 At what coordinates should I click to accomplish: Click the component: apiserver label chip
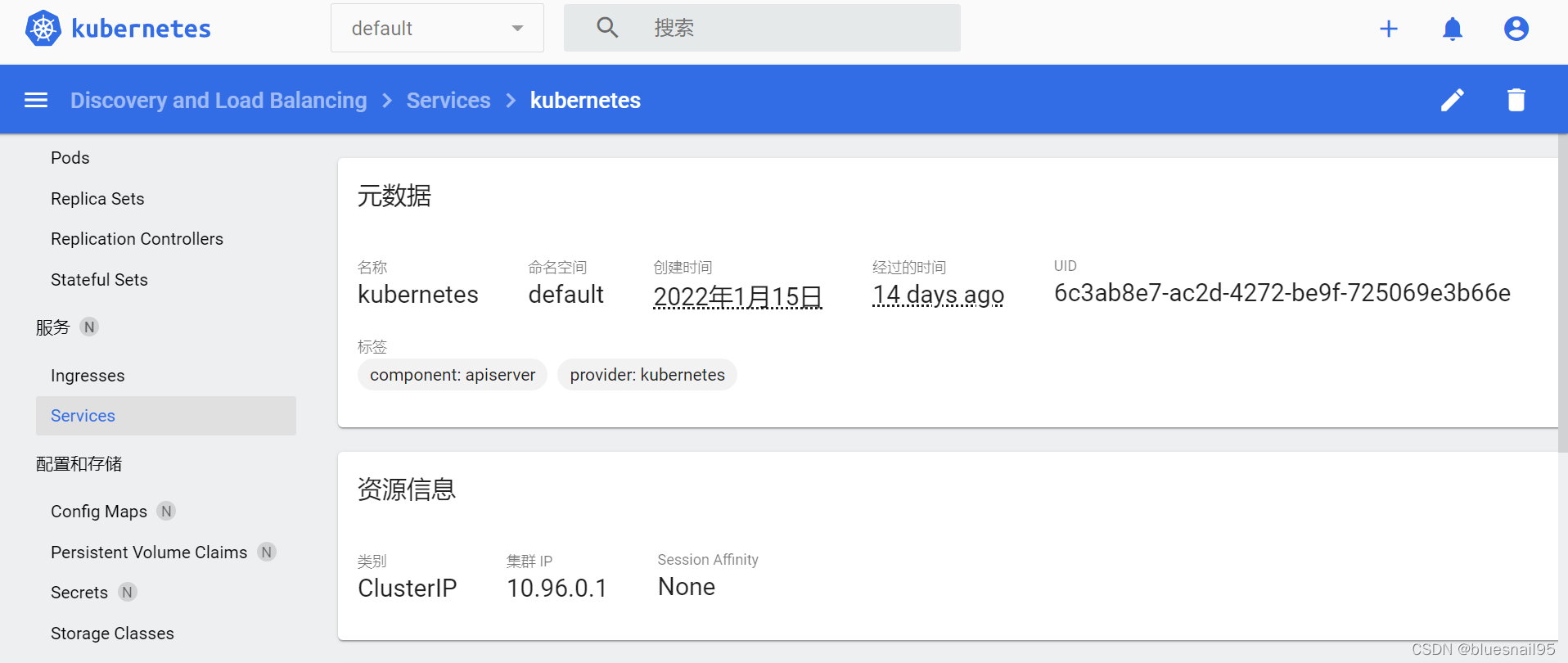pos(453,375)
